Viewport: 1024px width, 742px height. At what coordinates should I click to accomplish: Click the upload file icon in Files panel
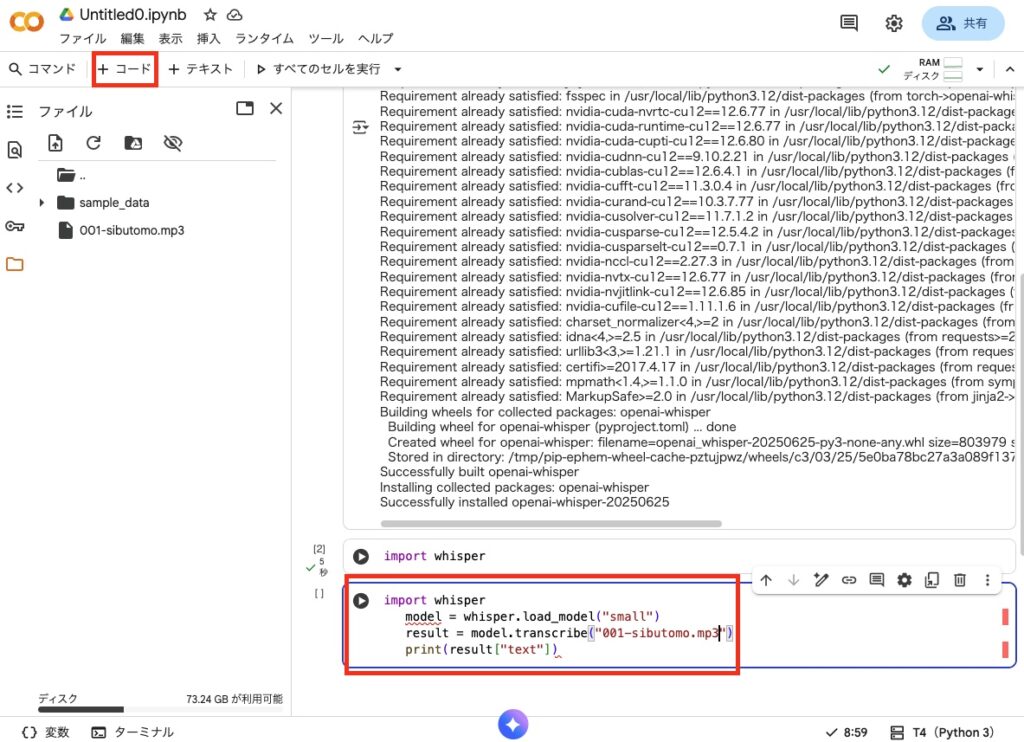pos(56,143)
